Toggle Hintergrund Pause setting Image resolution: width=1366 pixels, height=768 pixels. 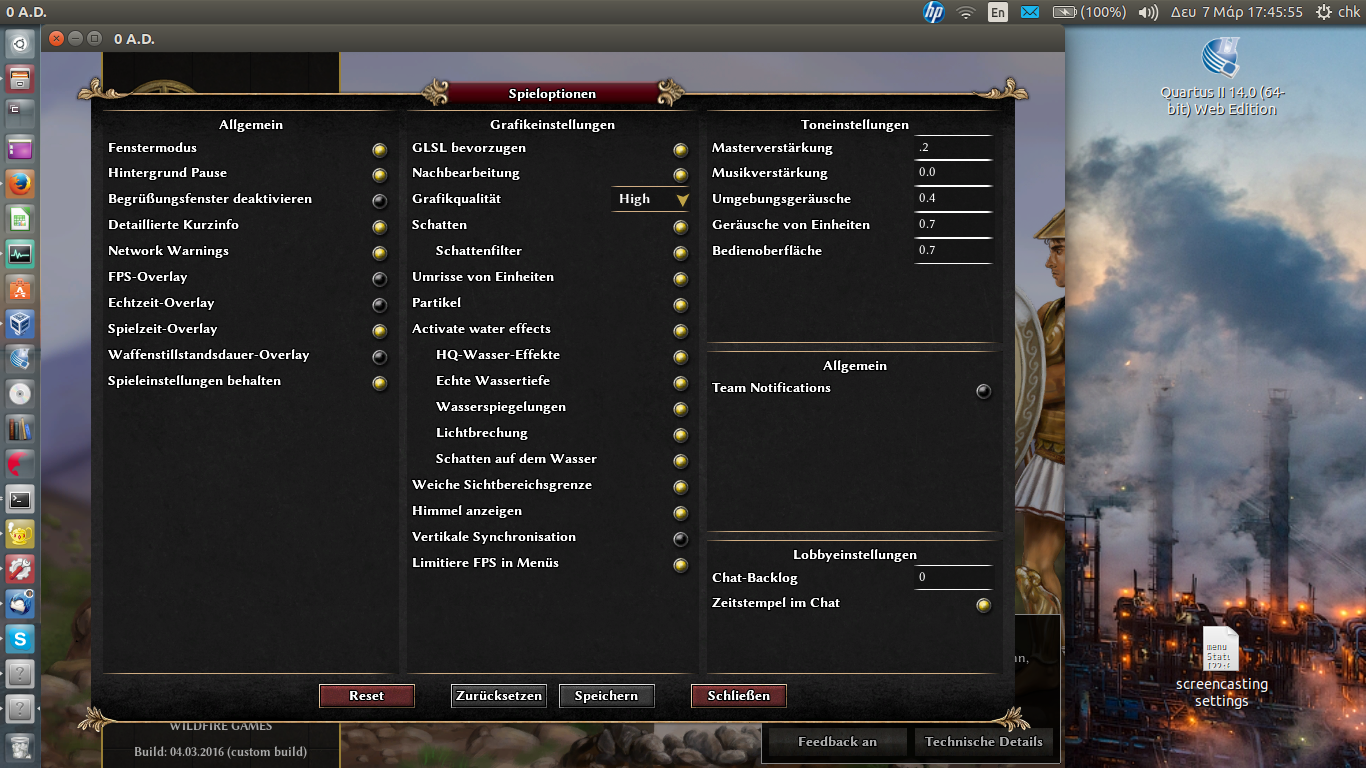[380, 175]
